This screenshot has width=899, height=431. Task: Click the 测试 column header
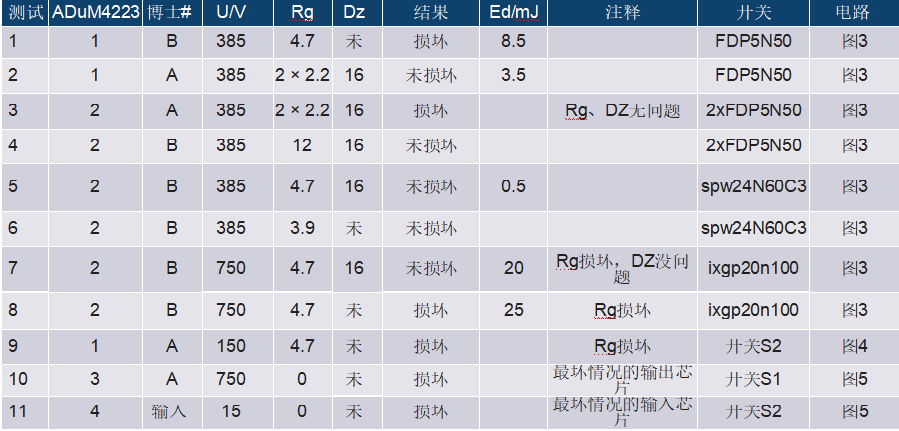[25, 13]
